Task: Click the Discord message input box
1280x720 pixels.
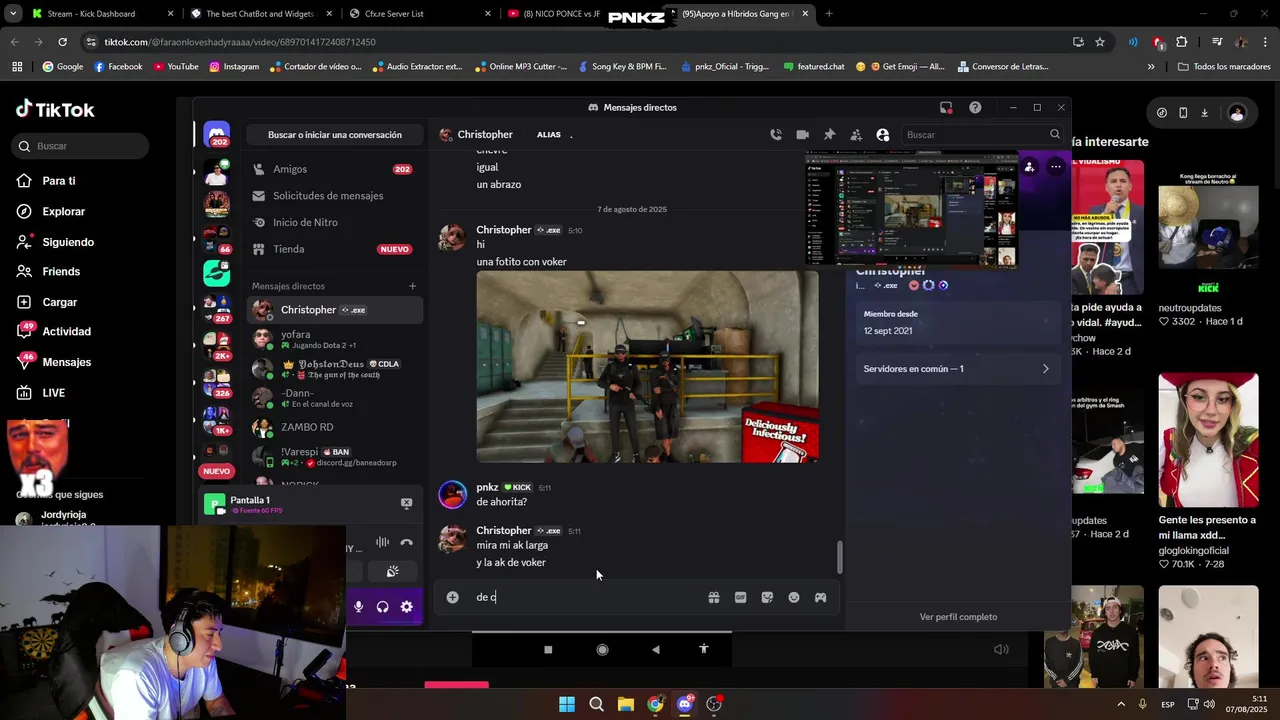Action: (585, 597)
